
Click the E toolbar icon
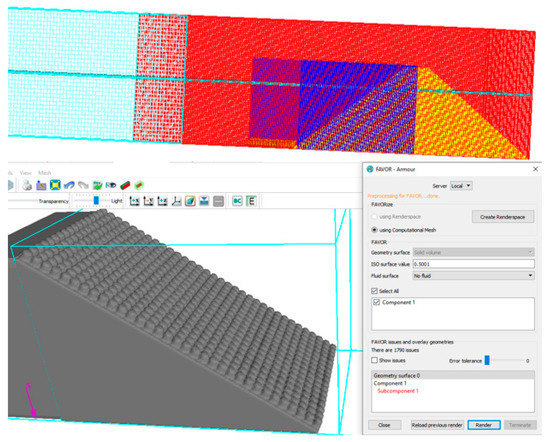(251, 201)
